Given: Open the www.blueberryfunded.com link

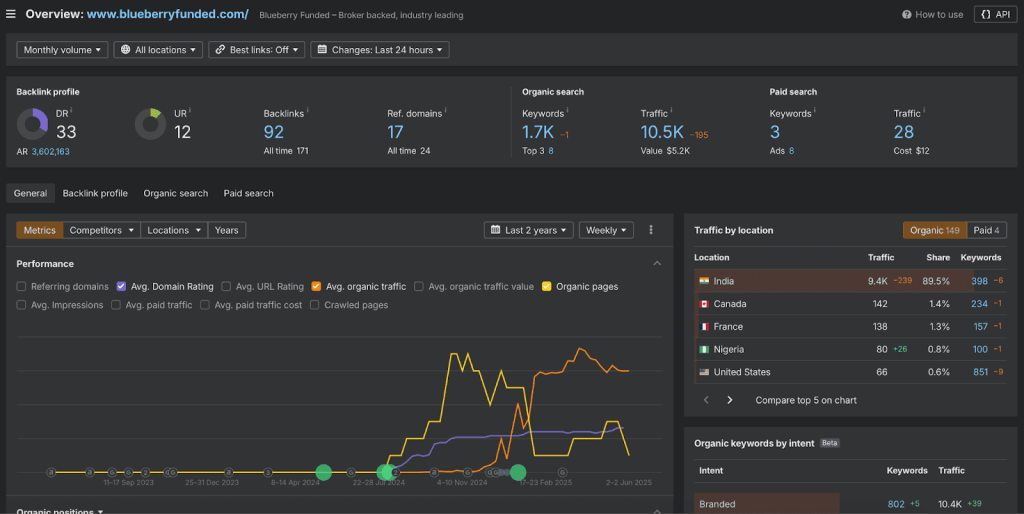Looking at the screenshot, I should pyautogui.click(x=167, y=14).
